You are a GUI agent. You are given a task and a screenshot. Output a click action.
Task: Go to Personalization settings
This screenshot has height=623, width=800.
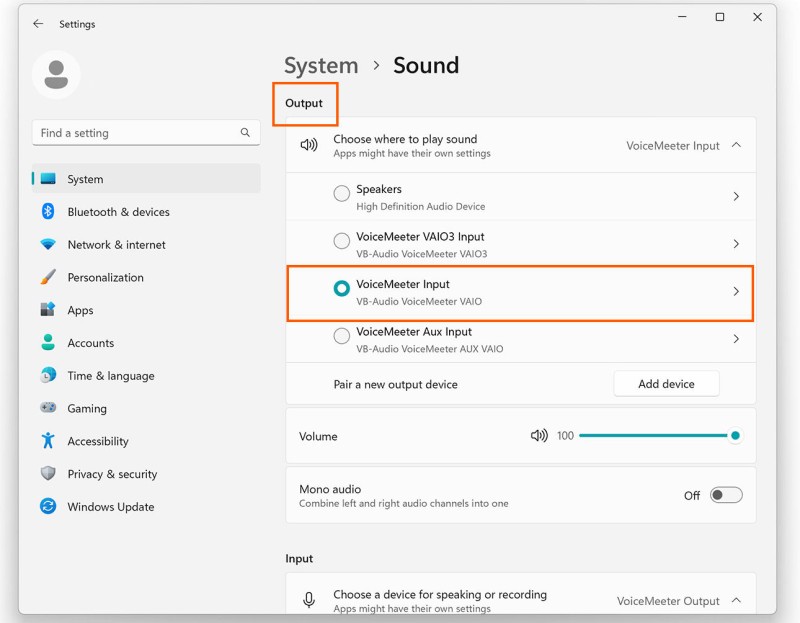point(146,277)
